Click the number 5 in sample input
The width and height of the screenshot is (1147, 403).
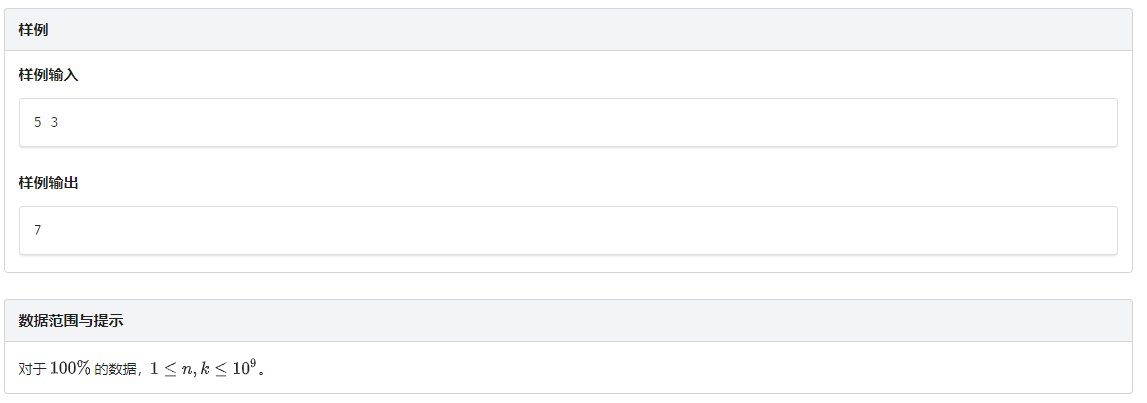pos(38,122)
